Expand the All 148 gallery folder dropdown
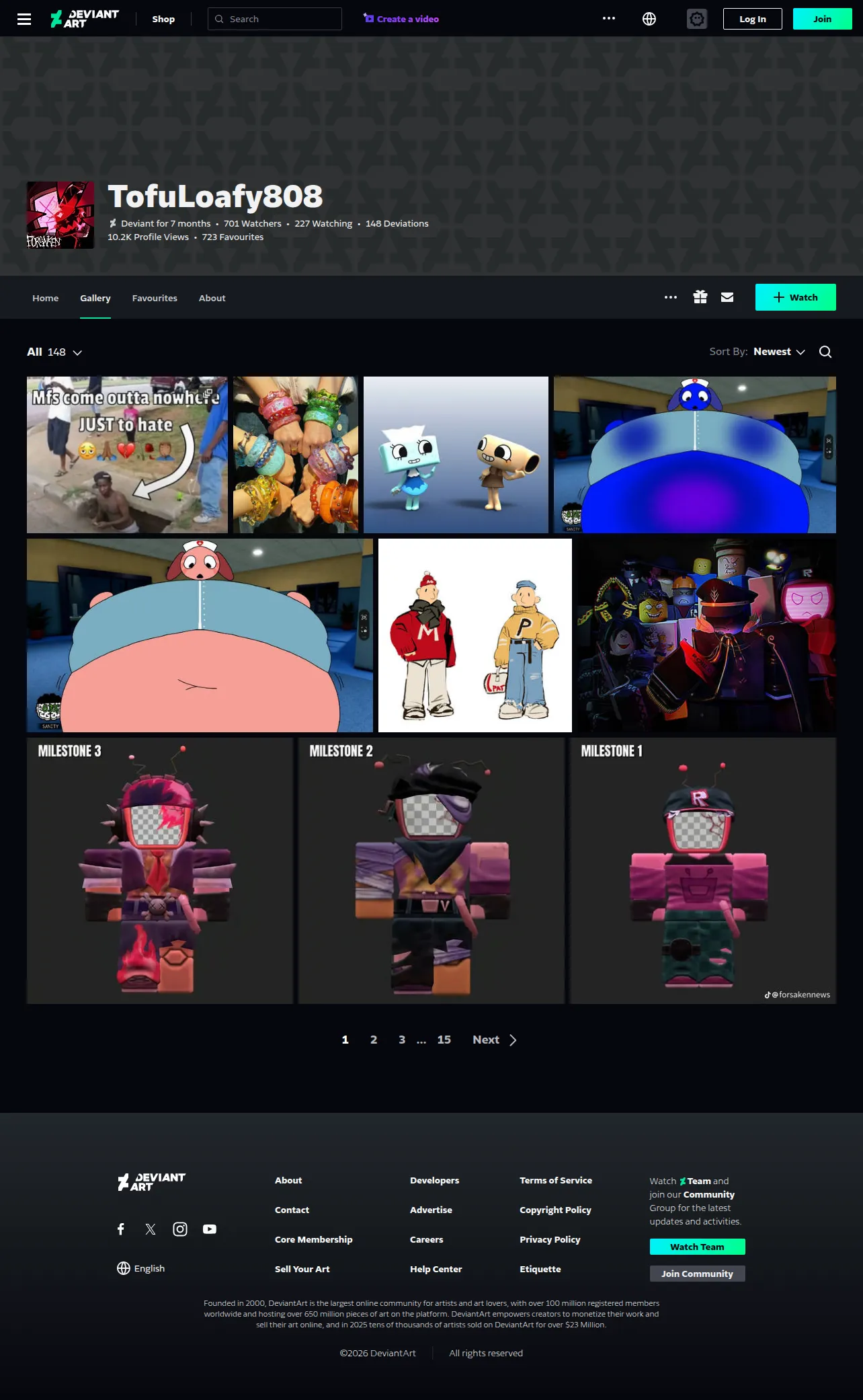Image resolution: width=863 pixels, height=1400 pixels. point(54,352)
